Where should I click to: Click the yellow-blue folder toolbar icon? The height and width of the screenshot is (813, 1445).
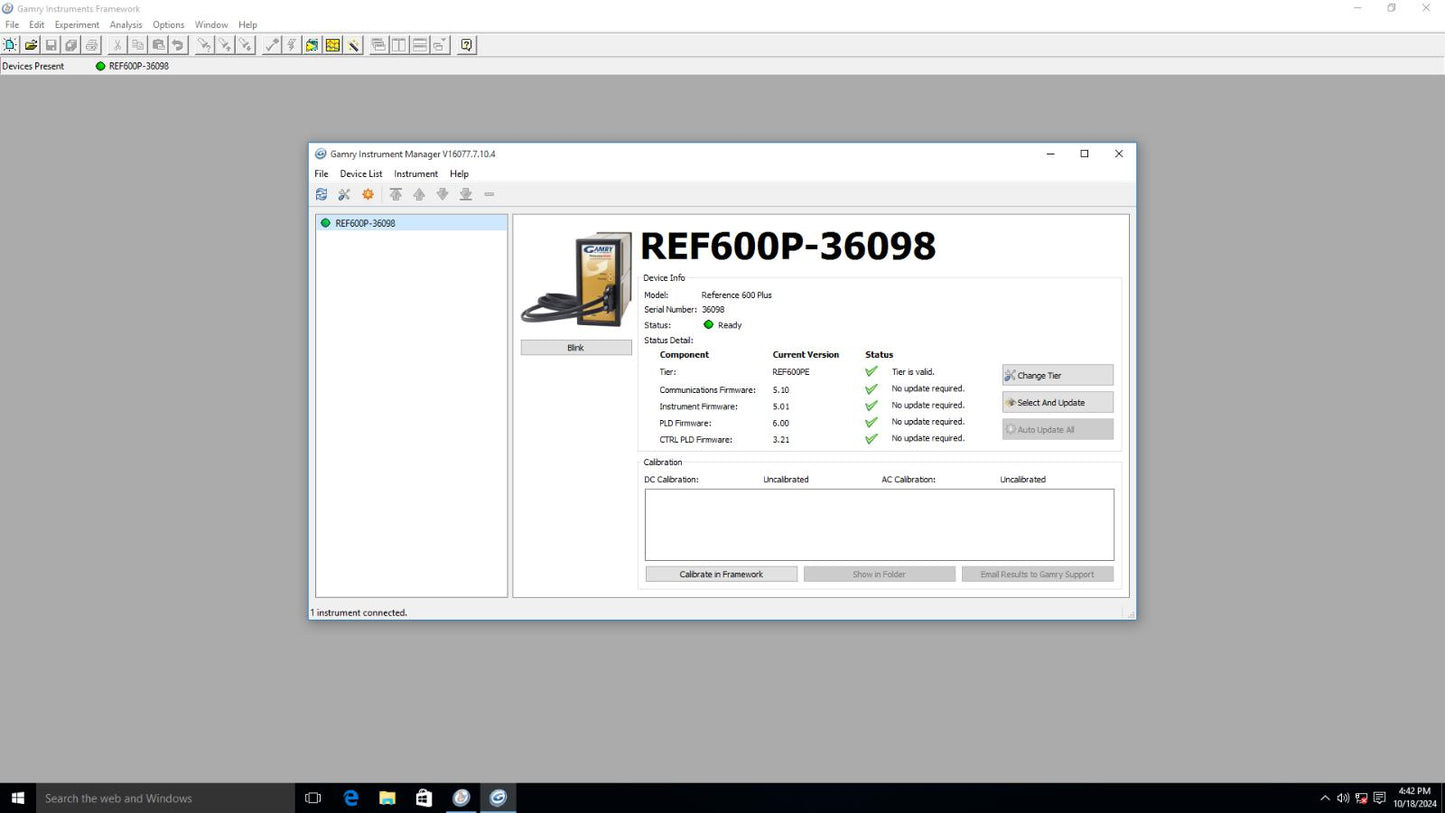click(x=312, y=45)
